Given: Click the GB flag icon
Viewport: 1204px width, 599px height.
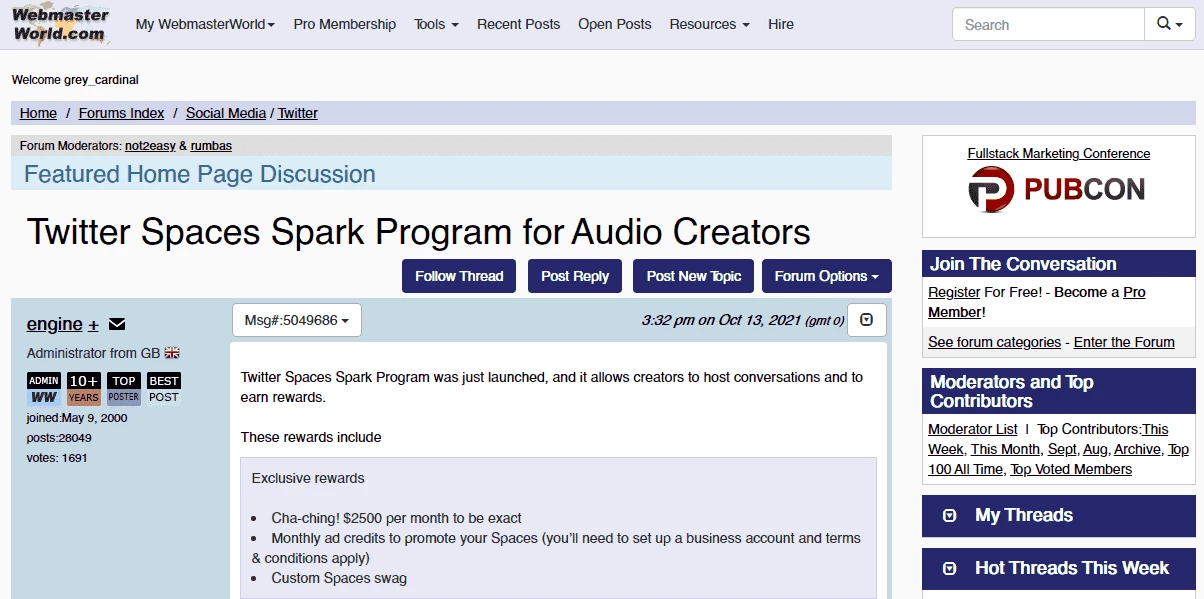Looking at the screenshot, I should click(x=172, y=353).
